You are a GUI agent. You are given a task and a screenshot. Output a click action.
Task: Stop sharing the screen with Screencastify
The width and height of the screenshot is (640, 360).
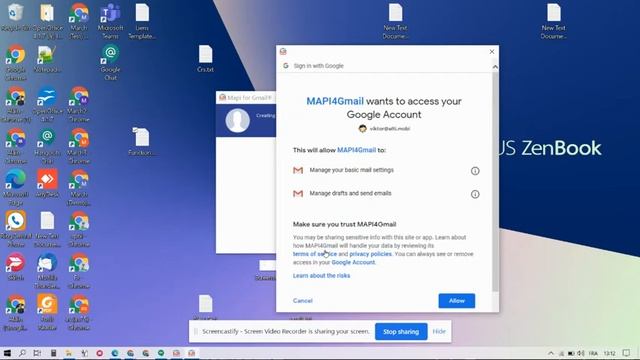click(401, 332)
